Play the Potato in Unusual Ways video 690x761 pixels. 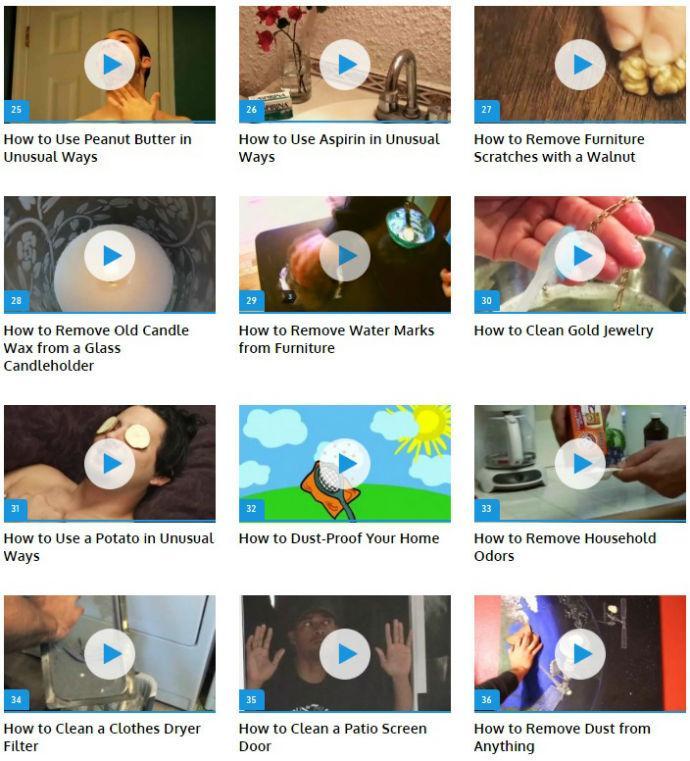pos(110,464)
